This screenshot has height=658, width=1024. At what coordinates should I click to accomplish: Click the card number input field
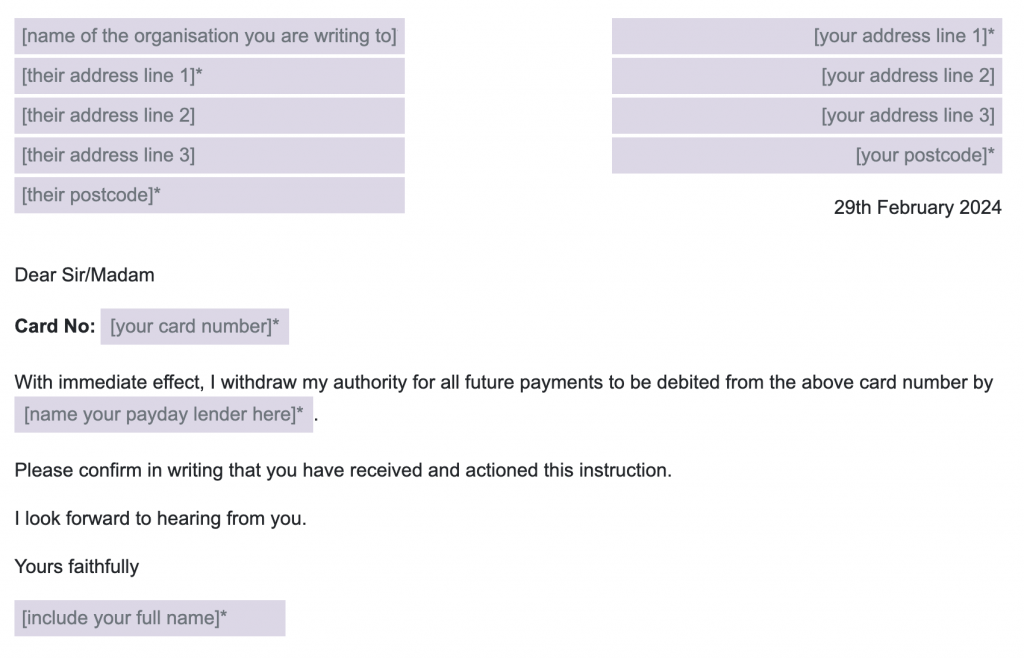coord(195,326)
